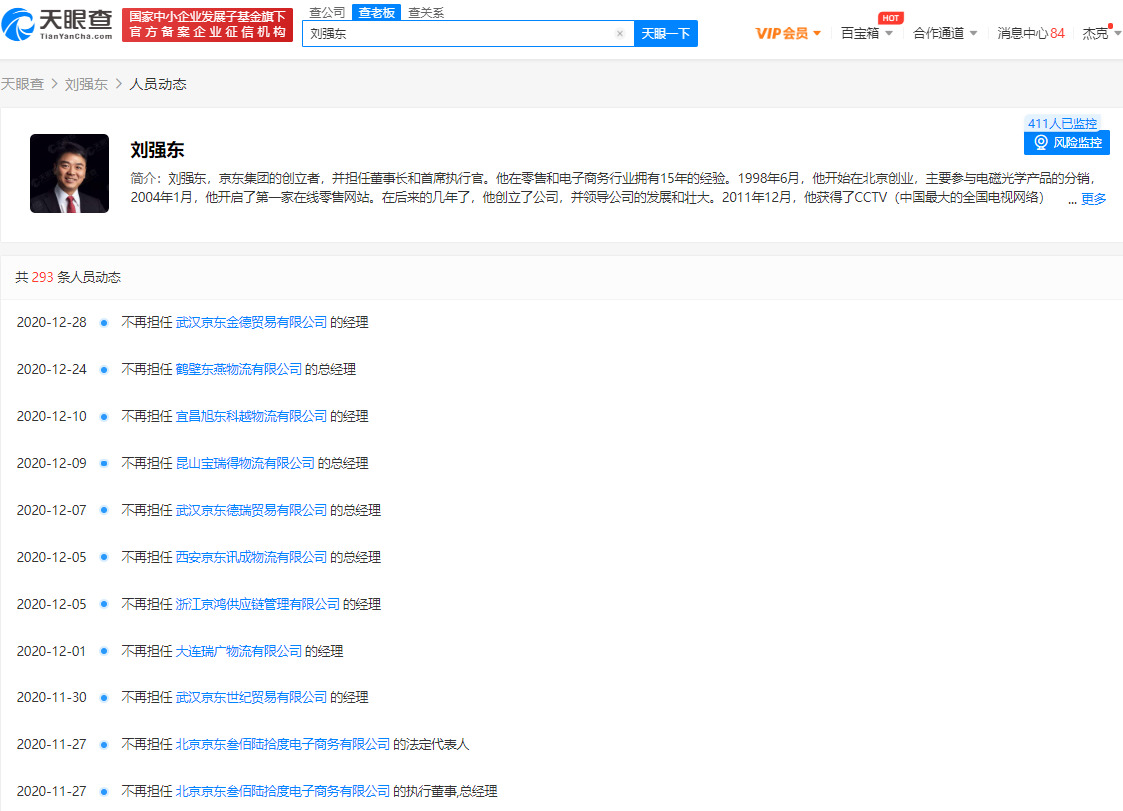The width and height of the screenshot is (1123, 811).
Task: Open 浙江京鸿供应链管理有限公司 company link
Action: click(x=258, y=604)
